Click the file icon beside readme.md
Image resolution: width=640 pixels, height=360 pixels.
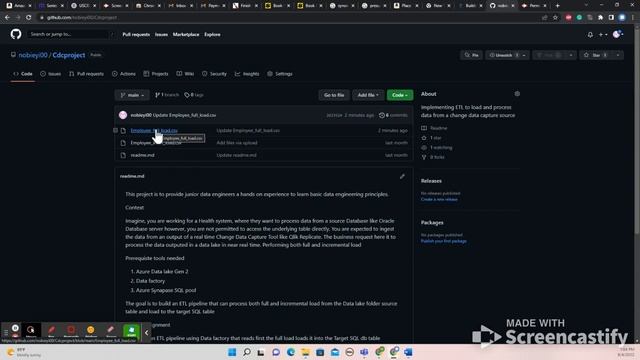coord(123,155)
